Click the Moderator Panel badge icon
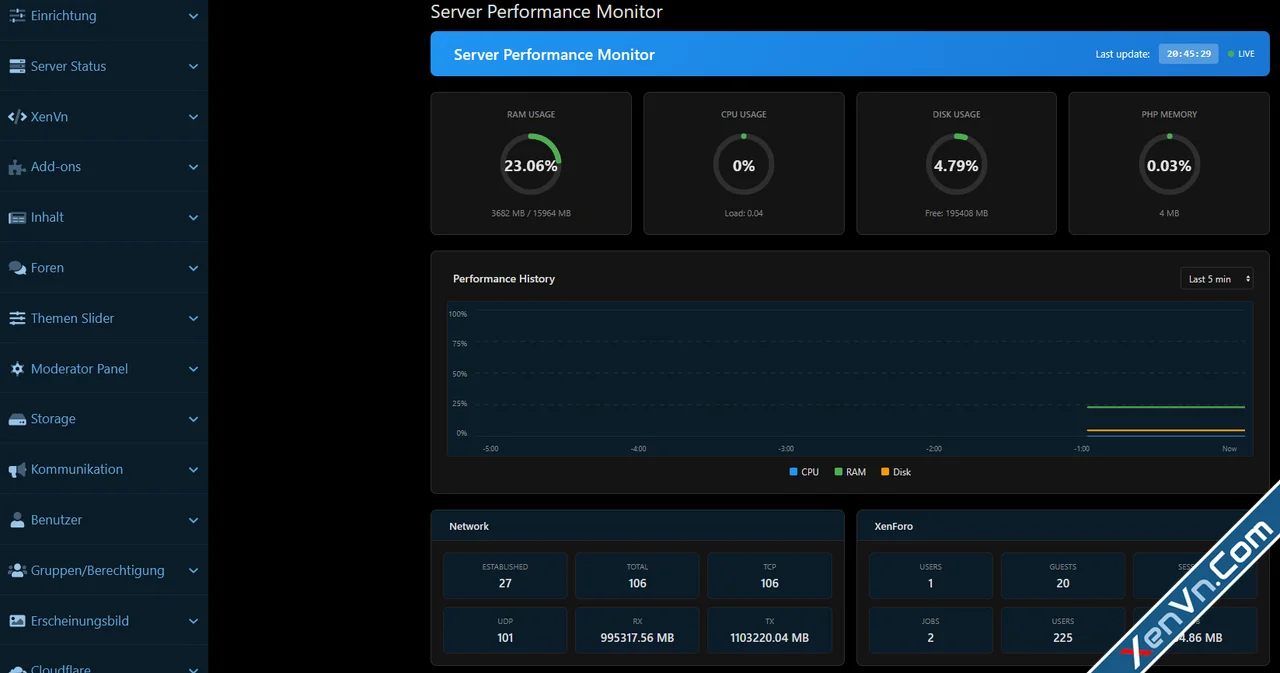Viewport: 1280px width, 673px height. [x=17, y=369]
